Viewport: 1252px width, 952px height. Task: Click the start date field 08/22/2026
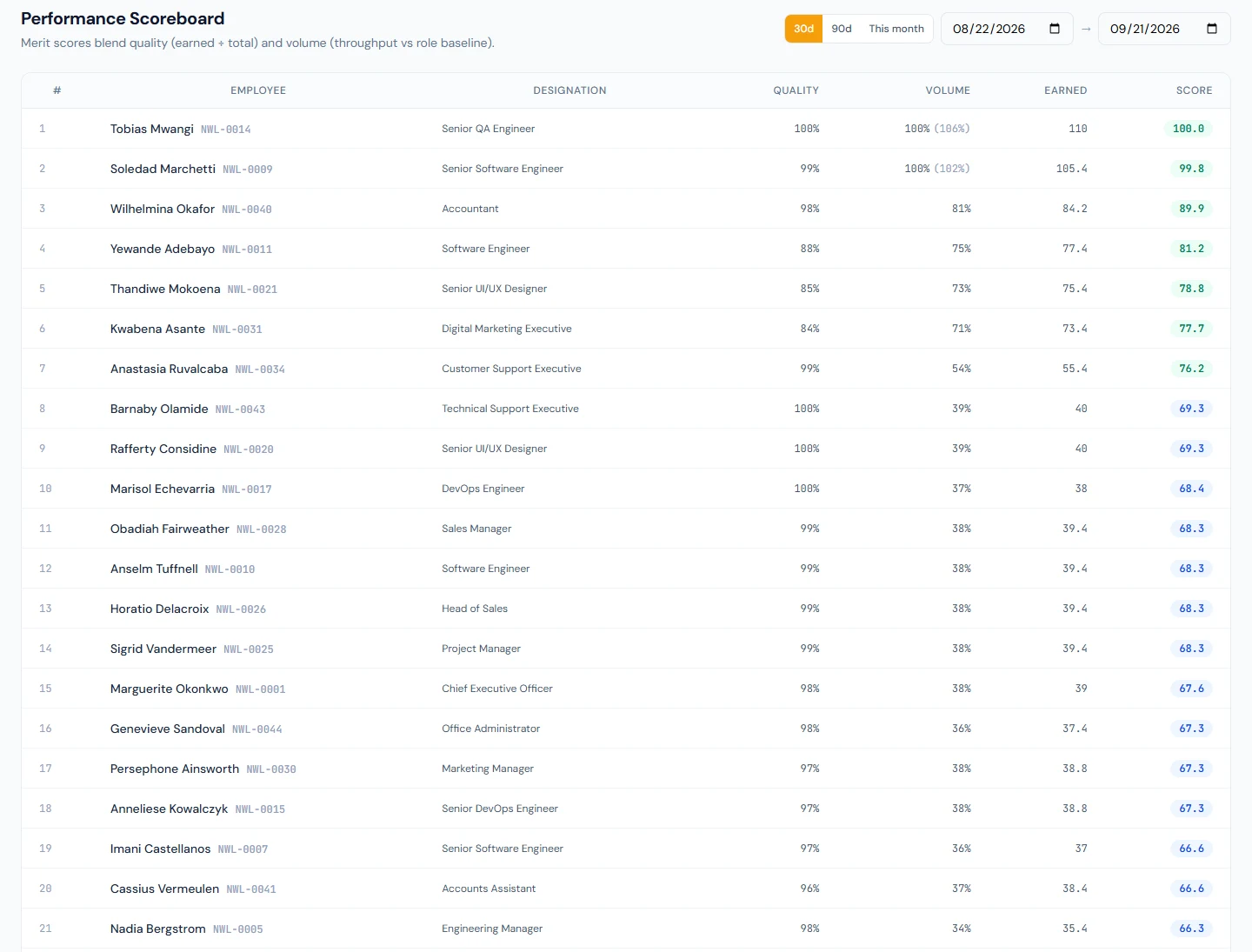(x=1007, y=29)
